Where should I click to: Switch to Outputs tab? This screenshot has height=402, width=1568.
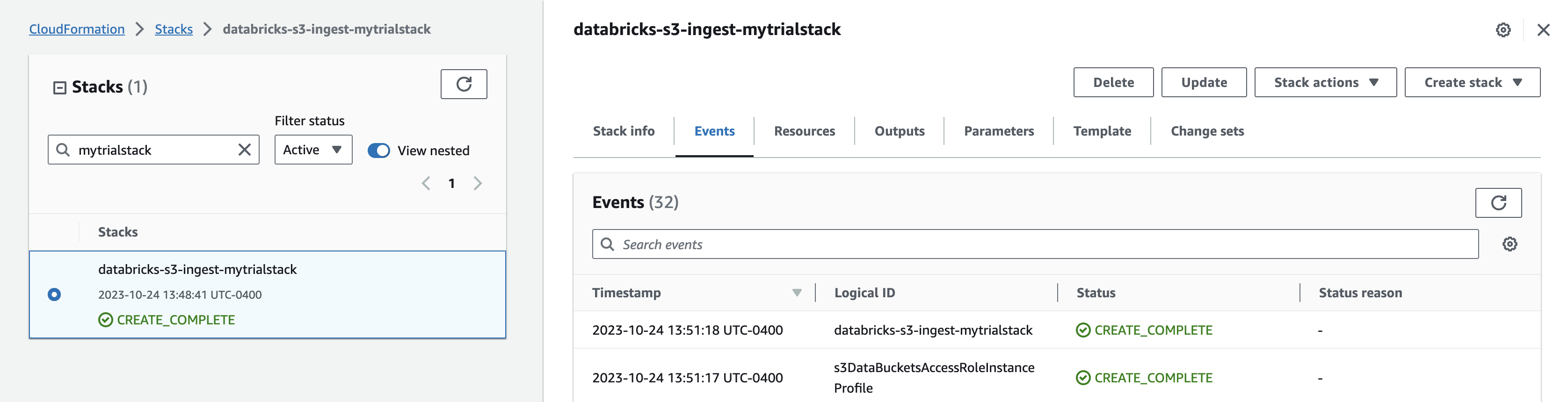click(x=899, y=131)
